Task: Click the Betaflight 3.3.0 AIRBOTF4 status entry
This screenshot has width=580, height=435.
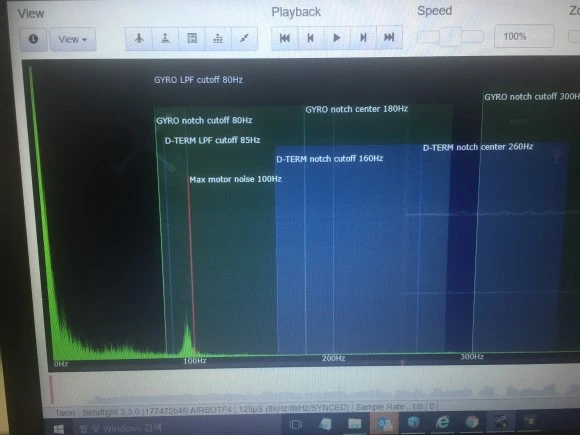Action: (x=157, y=411)
